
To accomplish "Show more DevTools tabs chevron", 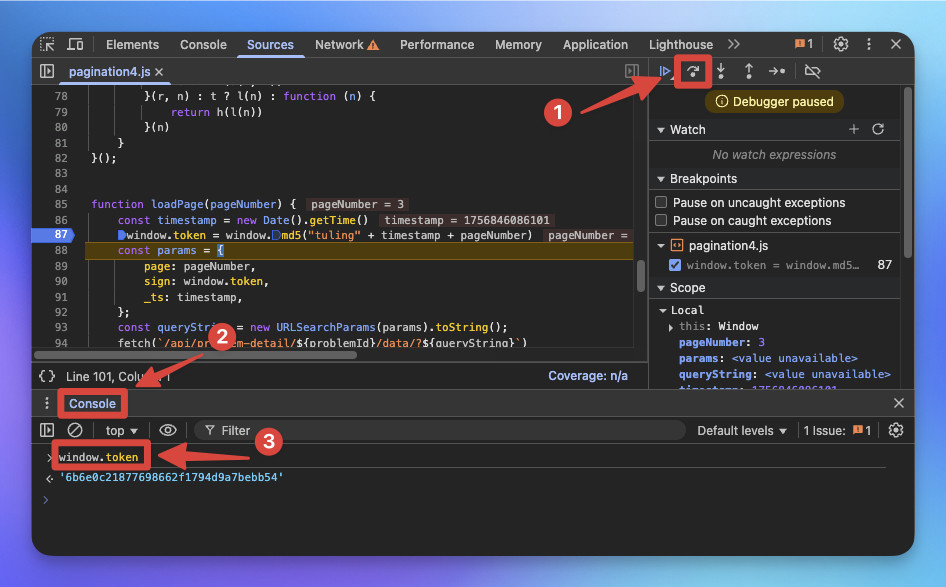I will (734, 44).
